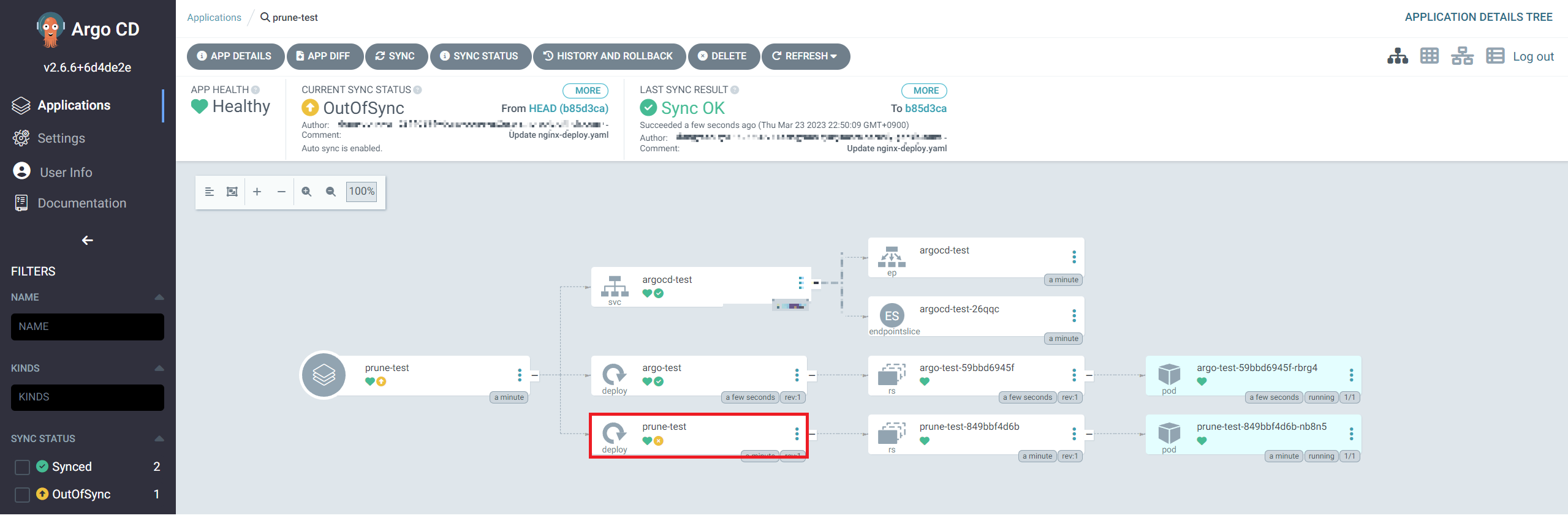The image size is (1568, 529).
Task: Check the Synced filter checkbox
Action: pos(22,467)
